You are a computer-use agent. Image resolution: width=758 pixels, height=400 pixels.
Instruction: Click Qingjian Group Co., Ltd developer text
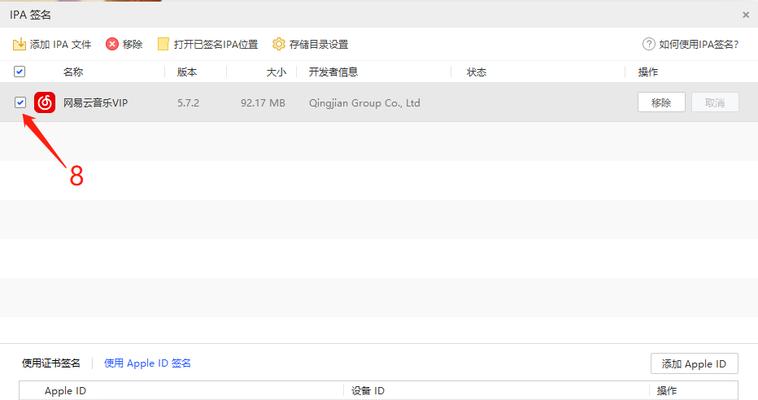[364, 103]
